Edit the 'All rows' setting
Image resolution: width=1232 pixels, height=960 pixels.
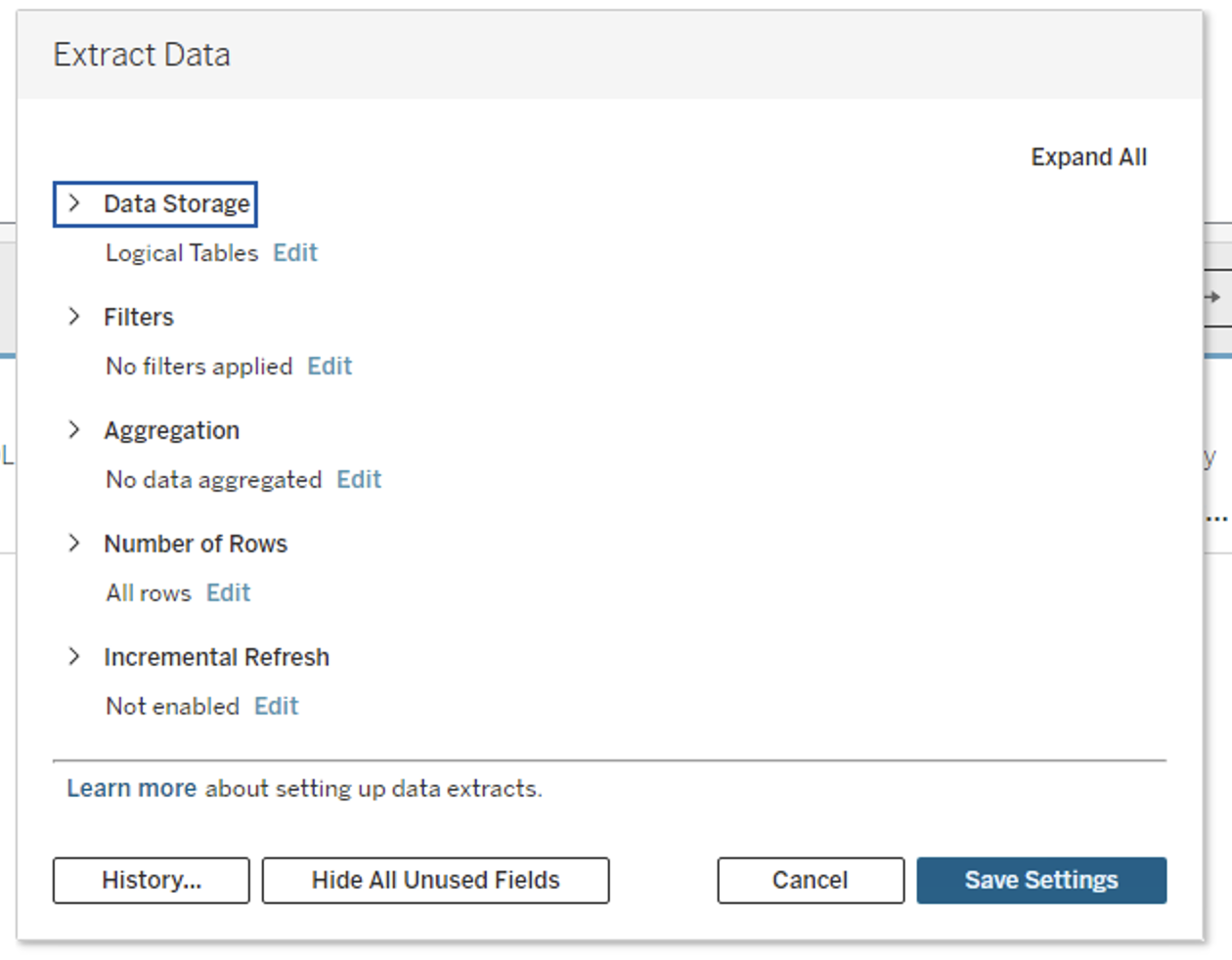click(228, 593)
